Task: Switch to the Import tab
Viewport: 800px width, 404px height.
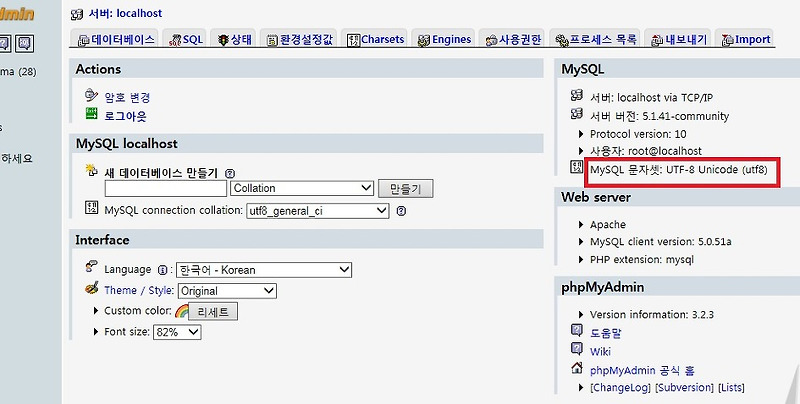Action: (x=745, y=39)
